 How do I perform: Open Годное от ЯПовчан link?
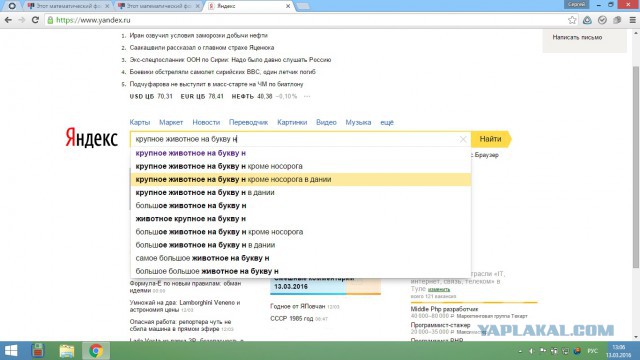click(298, 306)
